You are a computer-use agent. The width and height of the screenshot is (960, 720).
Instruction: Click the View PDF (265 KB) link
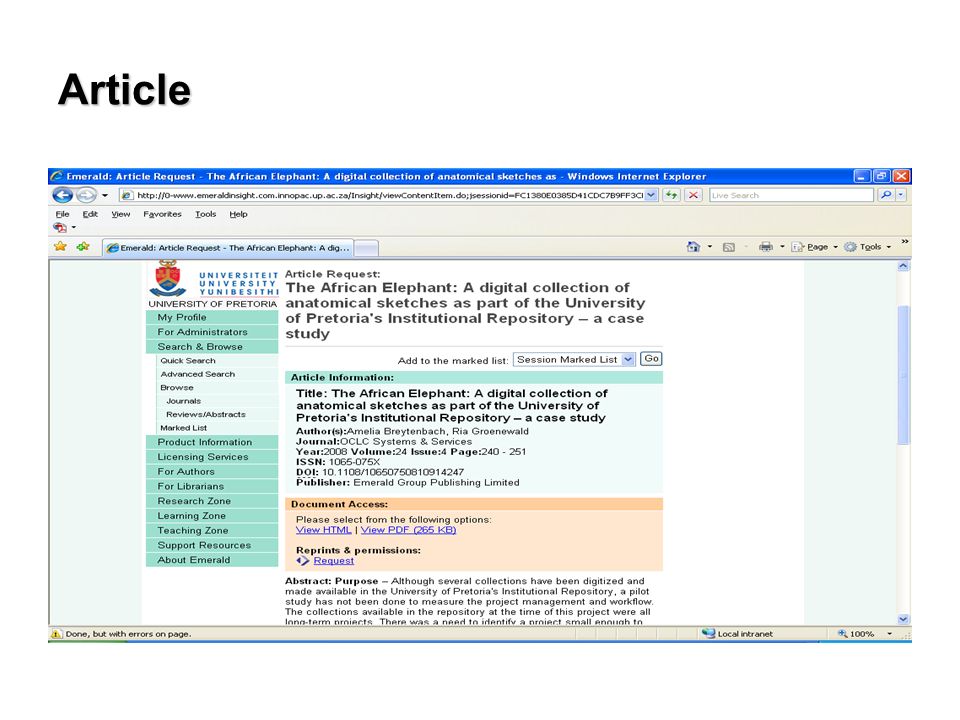[408, 530]
